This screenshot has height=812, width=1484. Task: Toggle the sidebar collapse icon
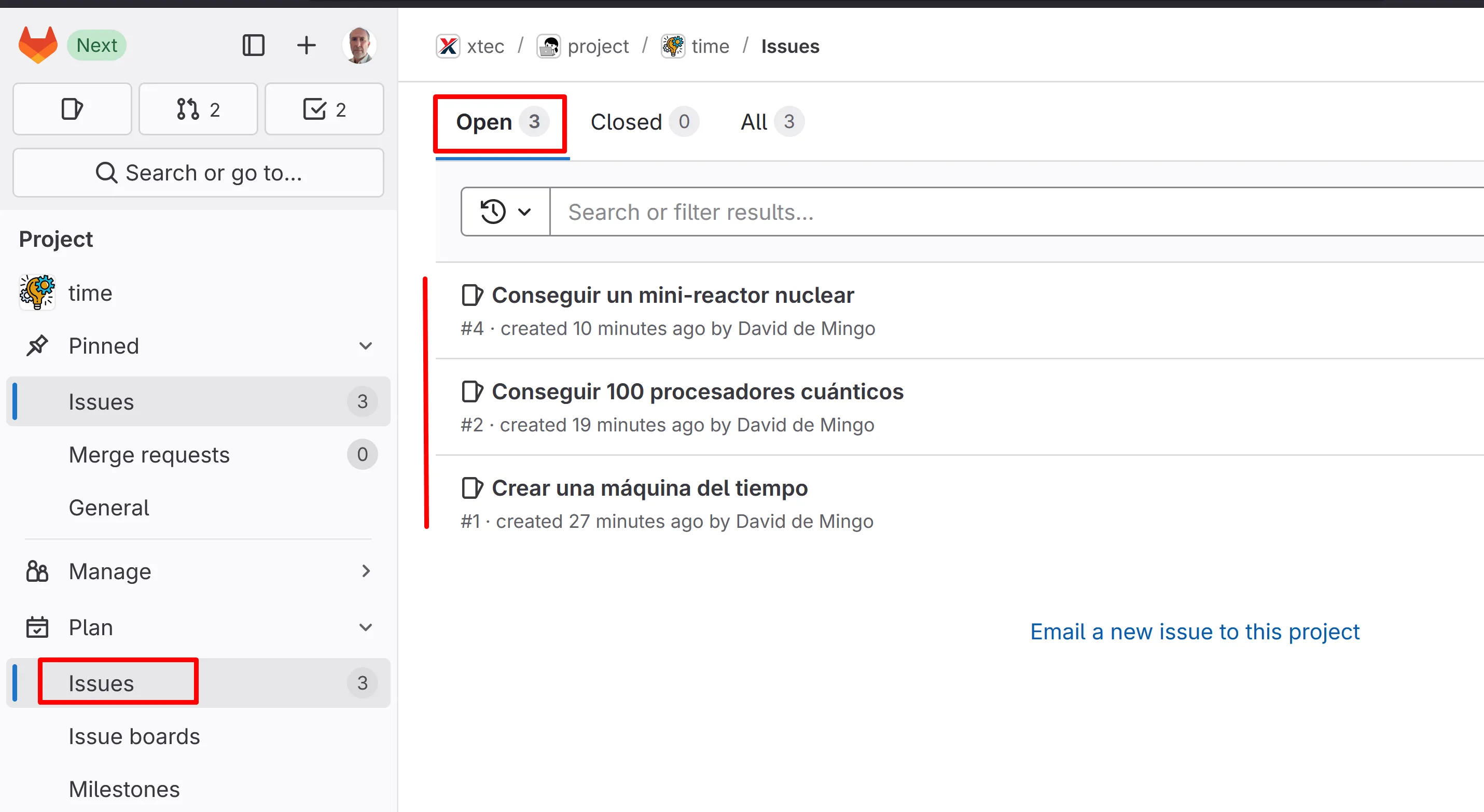point(253,45)
